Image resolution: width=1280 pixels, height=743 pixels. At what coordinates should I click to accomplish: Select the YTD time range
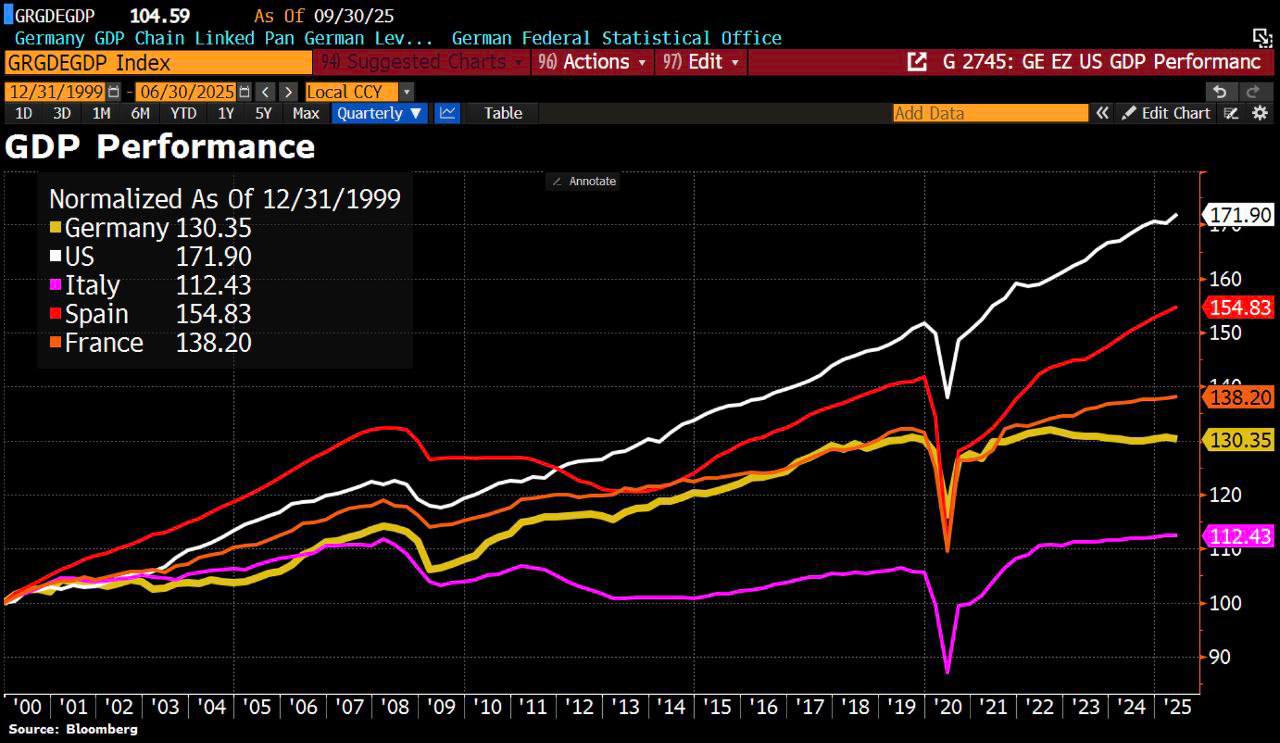pyautogui.click(x=183, y=113)
